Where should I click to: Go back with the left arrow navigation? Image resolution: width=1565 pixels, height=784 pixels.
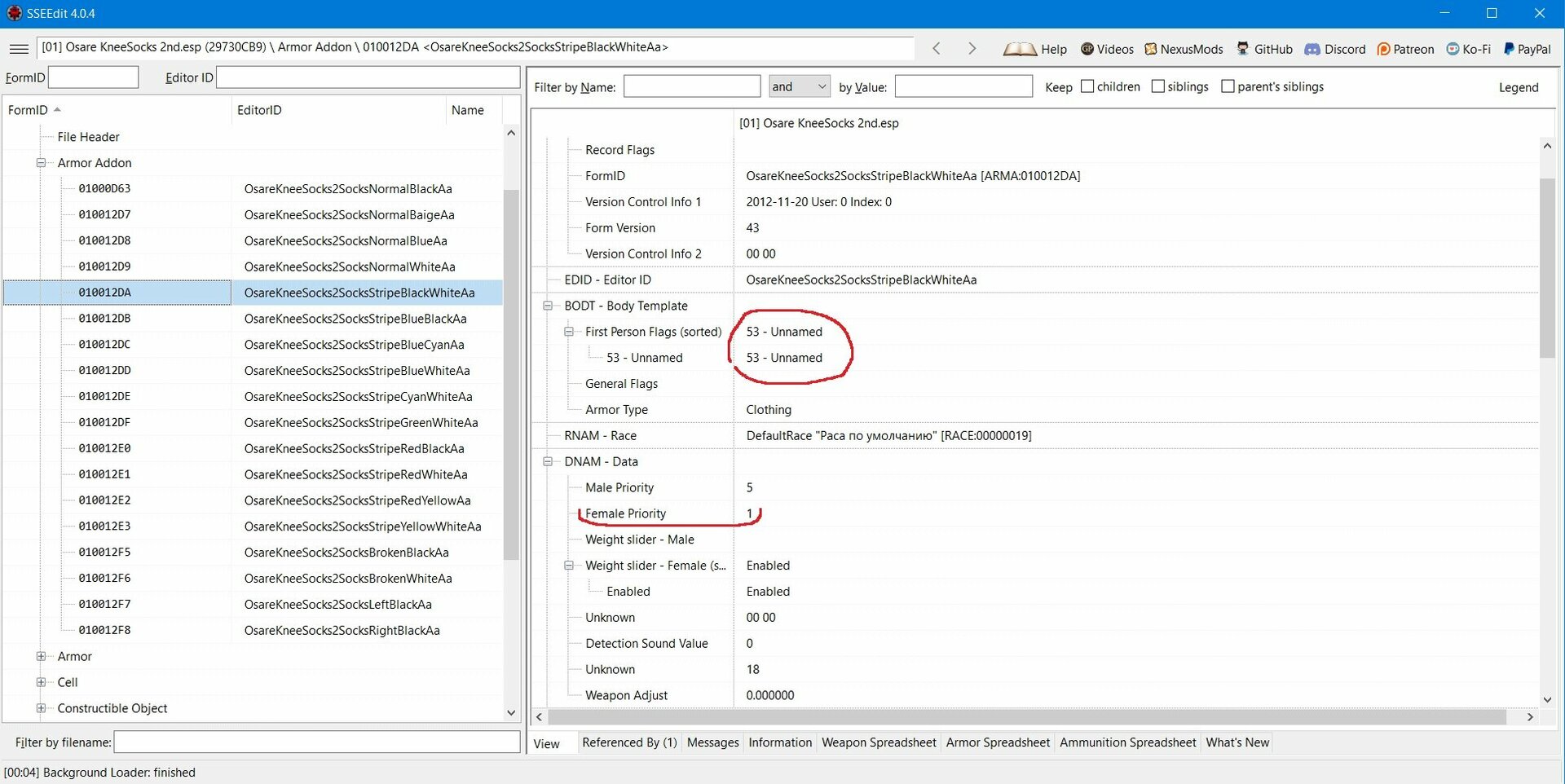pyautogui.click(x=937, y=49)
